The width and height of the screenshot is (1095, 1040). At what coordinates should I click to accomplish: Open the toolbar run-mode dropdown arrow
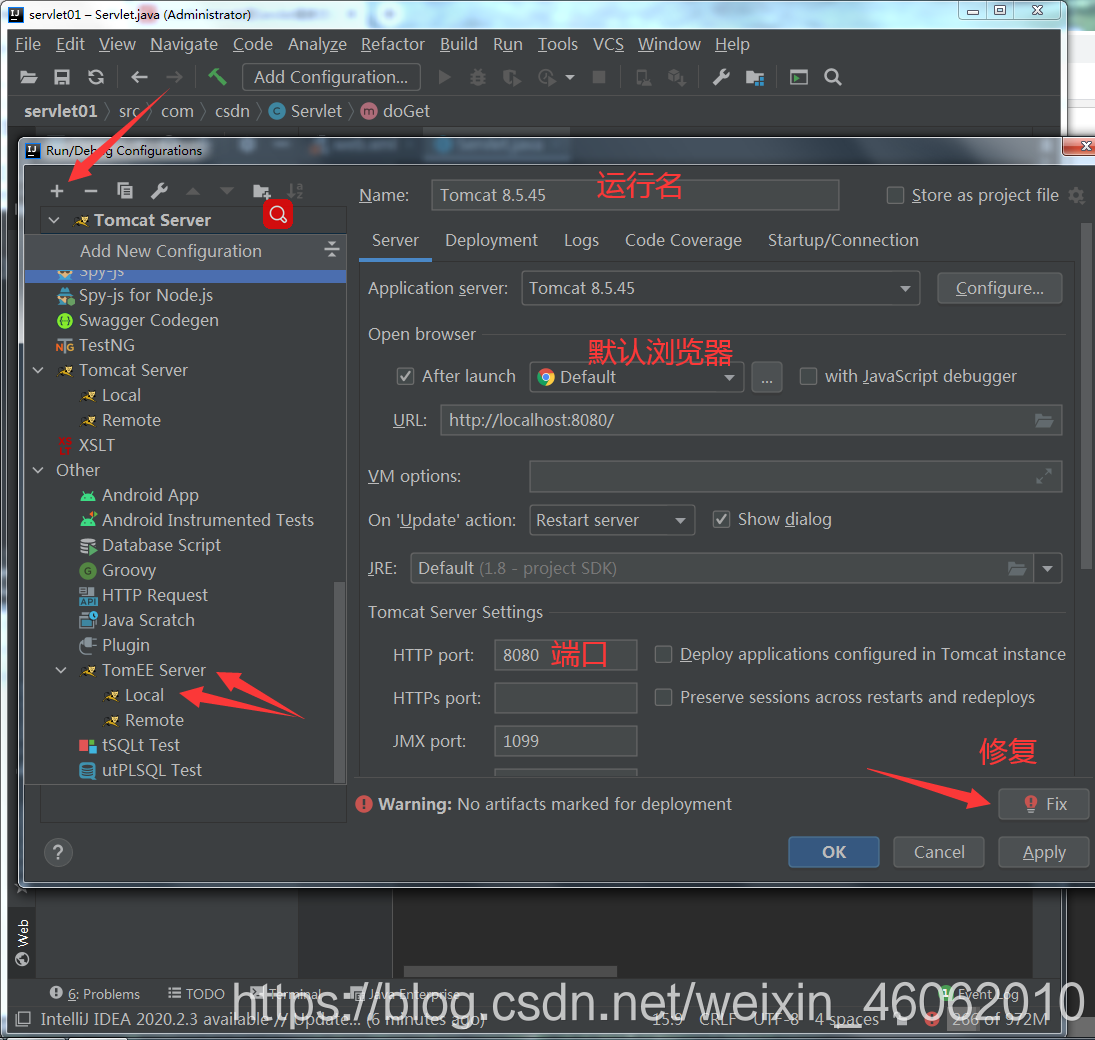tap(570, 78)
